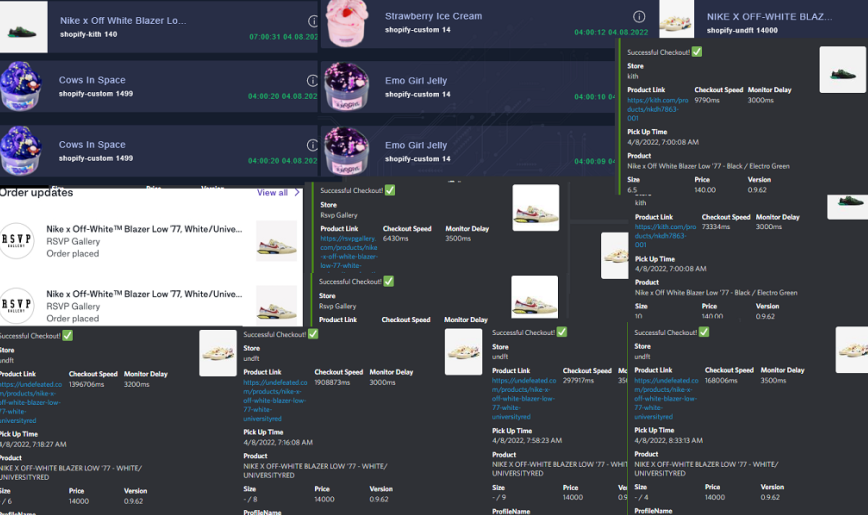Open the Strawberry Ice Cream product image
This screenshot has width=868, height=515.
click(347, 23)
